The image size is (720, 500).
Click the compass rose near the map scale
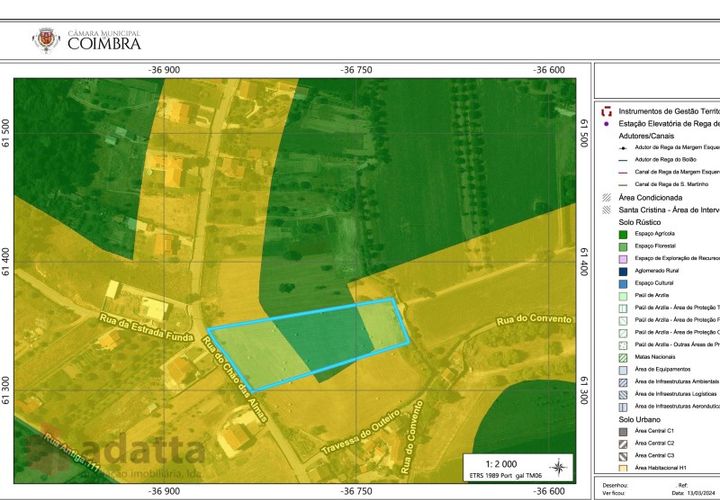(558, 468)
